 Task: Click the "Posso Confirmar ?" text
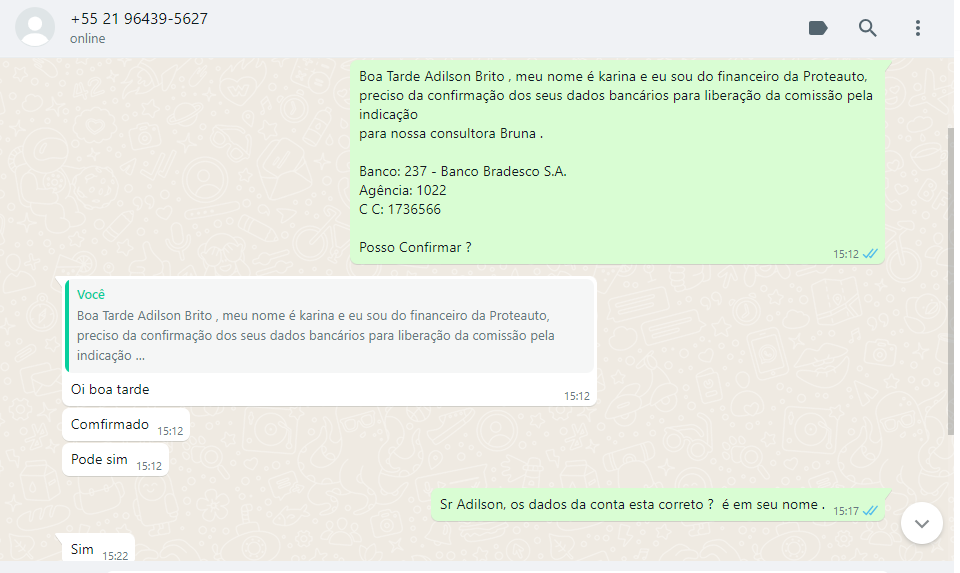tap(415, 247)
